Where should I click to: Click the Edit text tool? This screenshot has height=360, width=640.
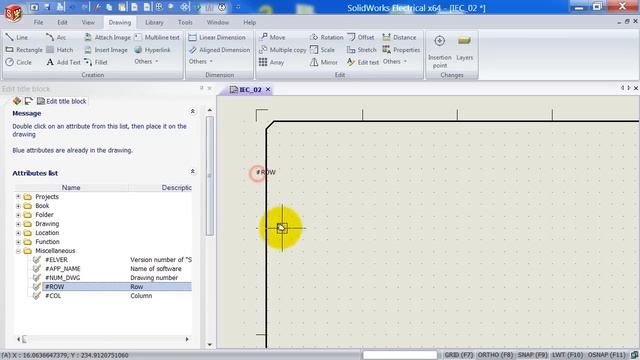point(363,62)
